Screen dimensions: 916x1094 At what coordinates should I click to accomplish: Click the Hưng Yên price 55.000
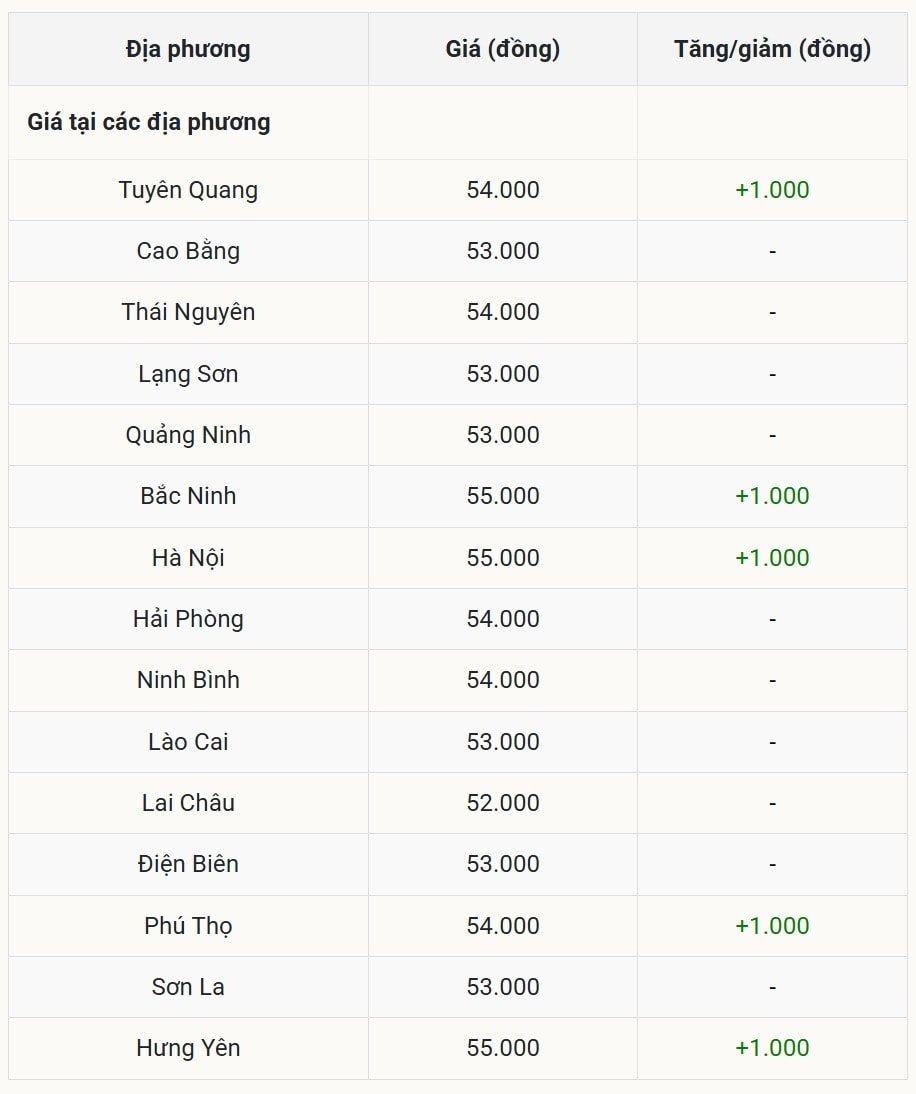coord(502,1048)
